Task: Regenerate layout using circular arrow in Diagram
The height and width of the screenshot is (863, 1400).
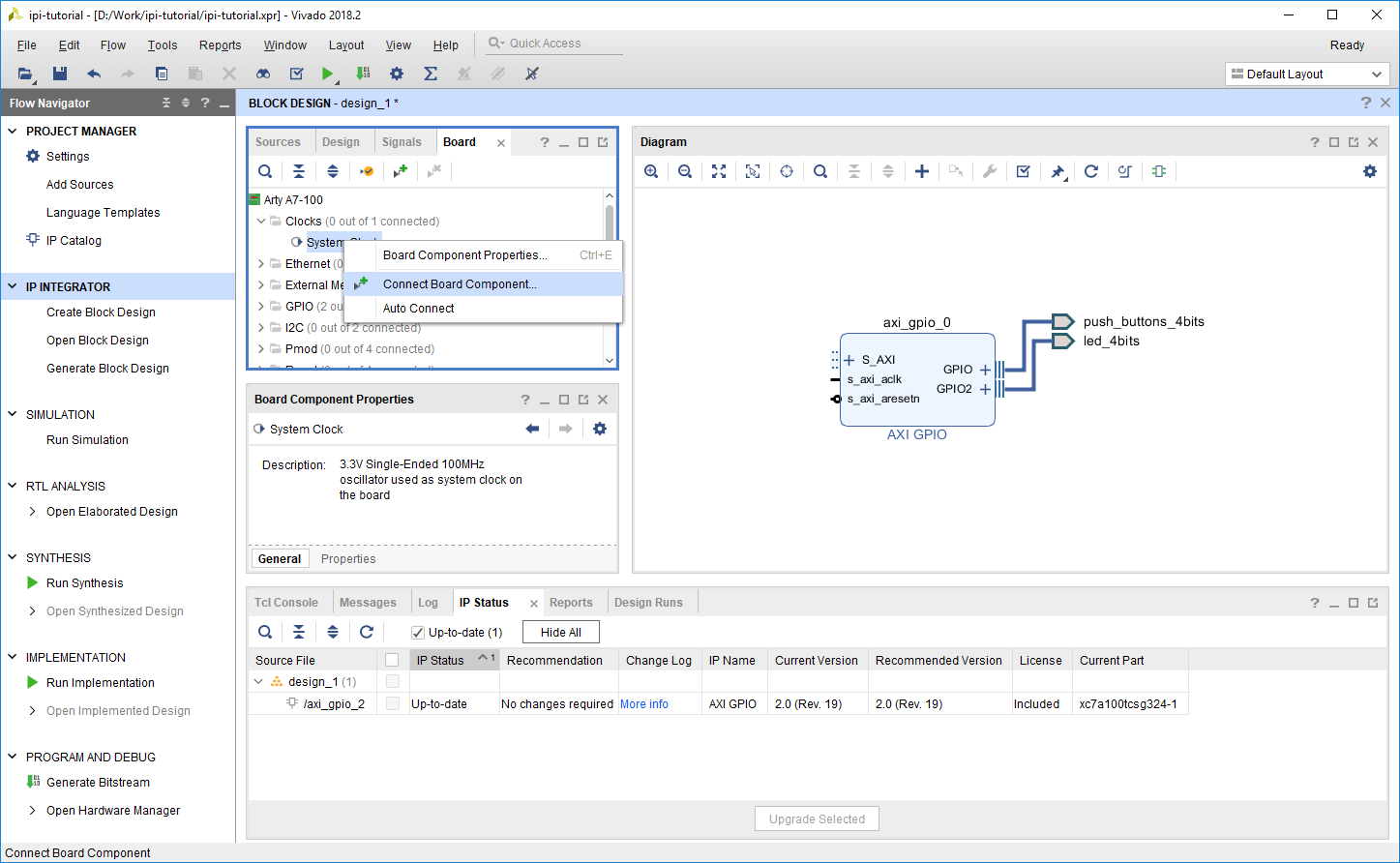Action: 1091,171
